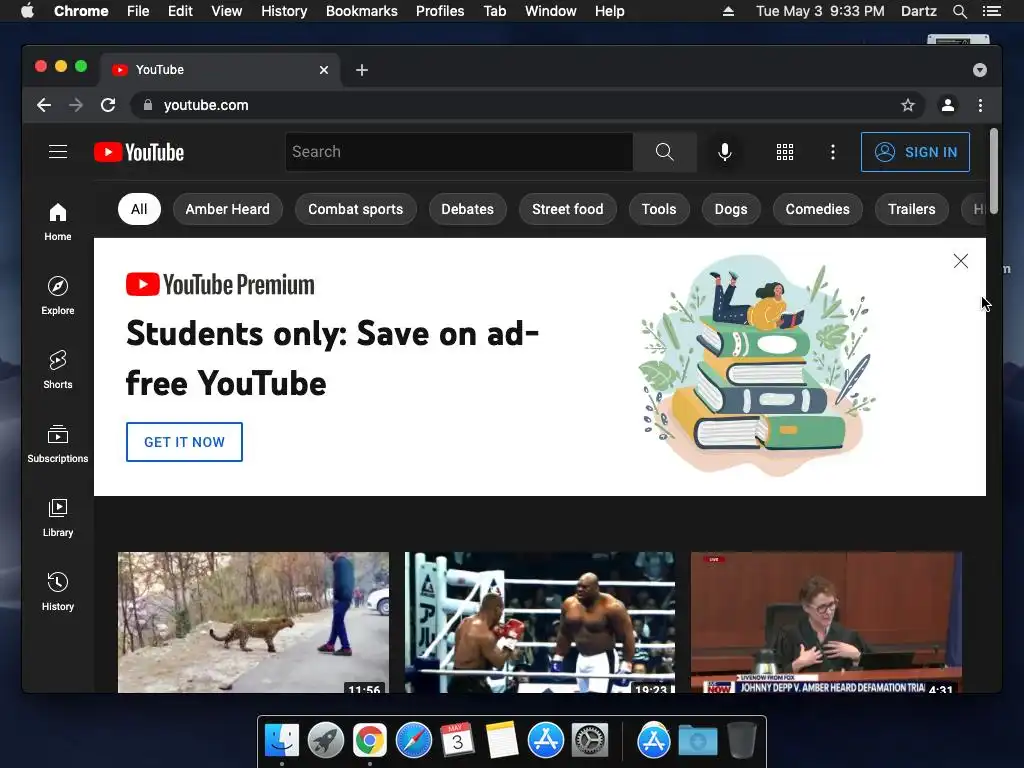1024x768 pixels.
Task: Open History in sidebar
Action: pyautogui.click(x=57, y=592)
